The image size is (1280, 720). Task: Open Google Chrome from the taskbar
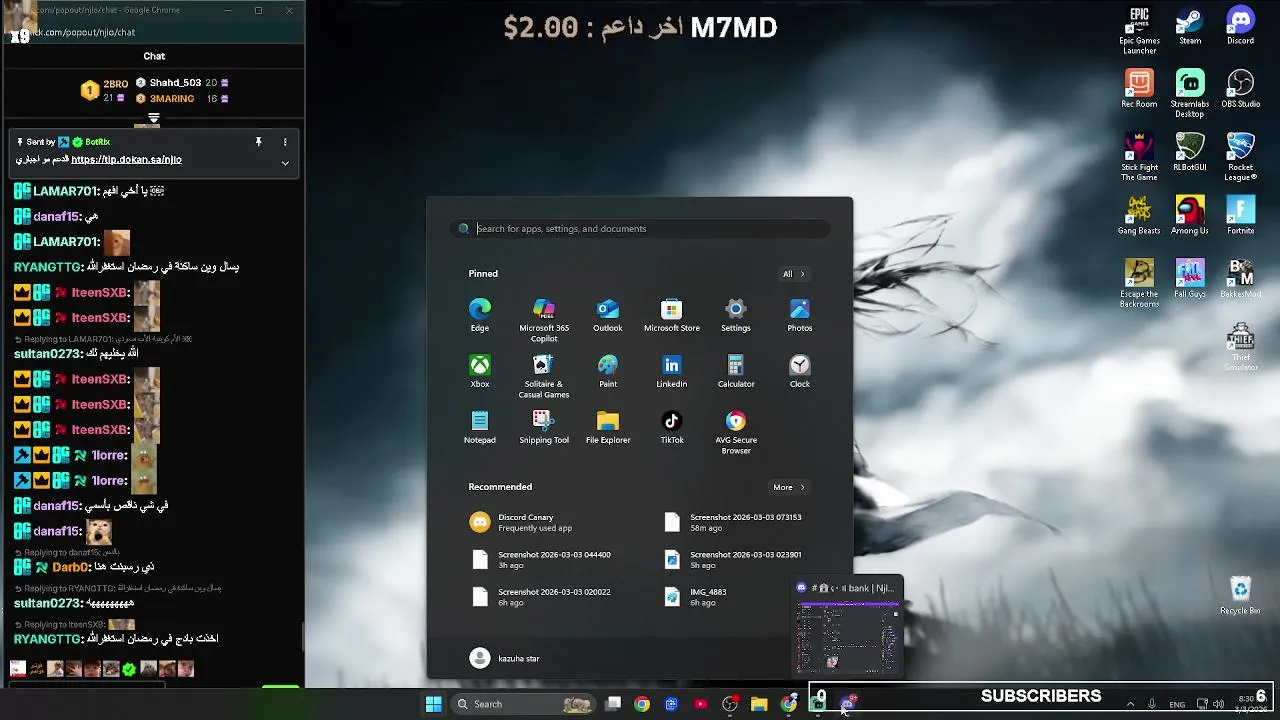click(x=642, y=704)
